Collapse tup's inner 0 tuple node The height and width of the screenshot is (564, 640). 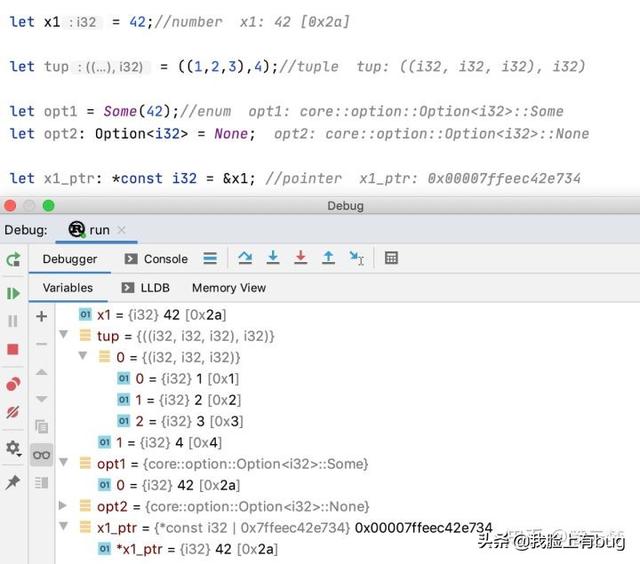(x=83, y=355)
